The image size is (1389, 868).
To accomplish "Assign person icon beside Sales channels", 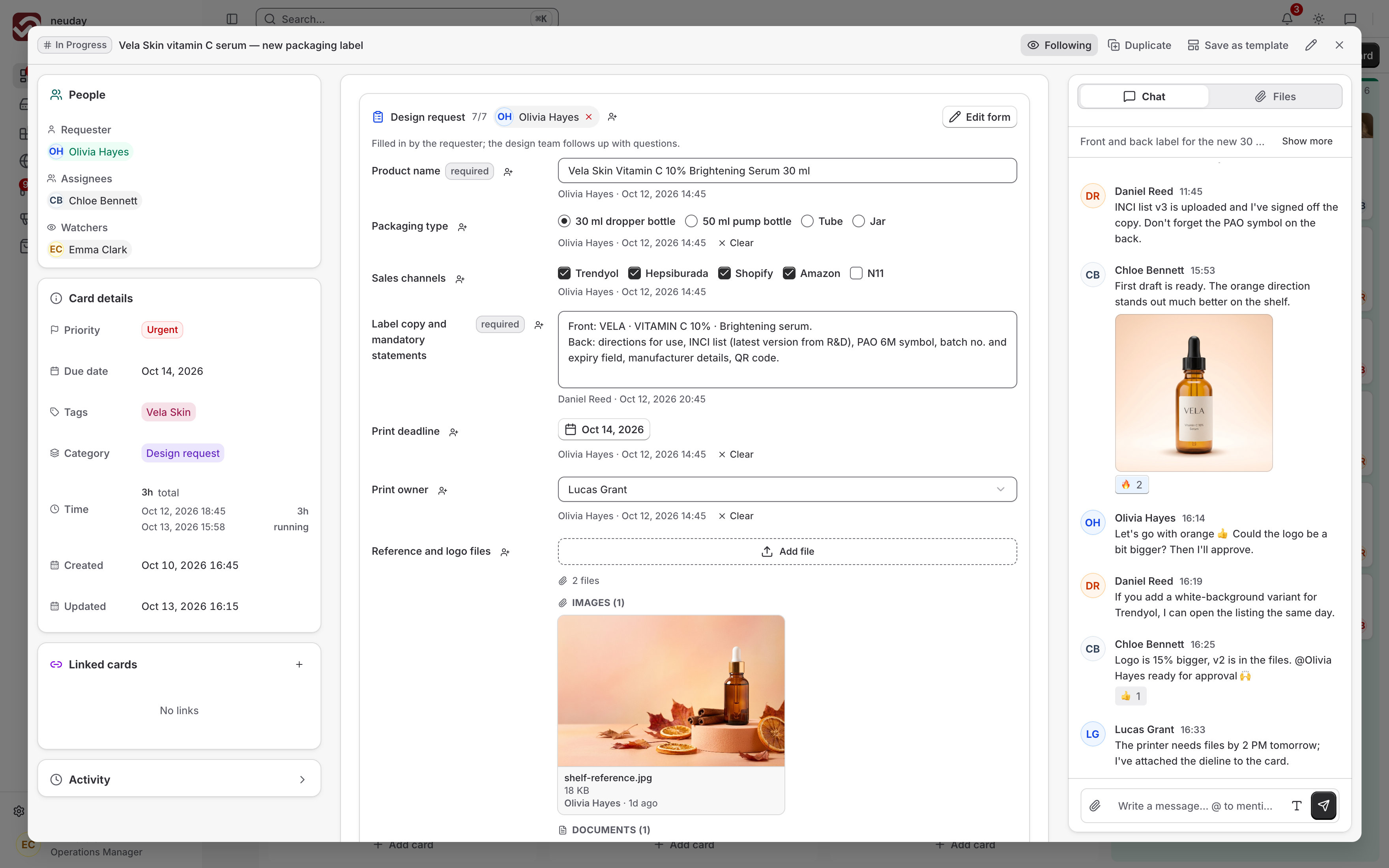I will [460, 279].
